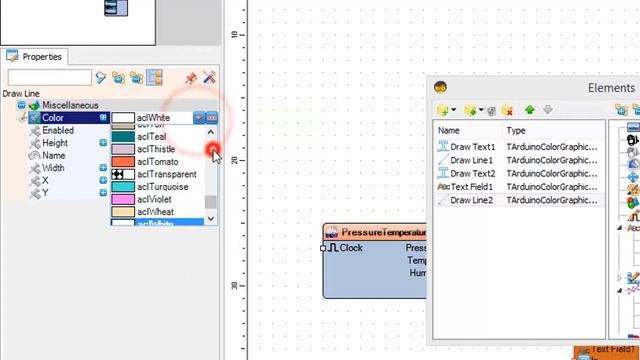The width and height of the screenshot is (640, 360).
Task: Choose aclWheat from the color list
Action: 158,212
